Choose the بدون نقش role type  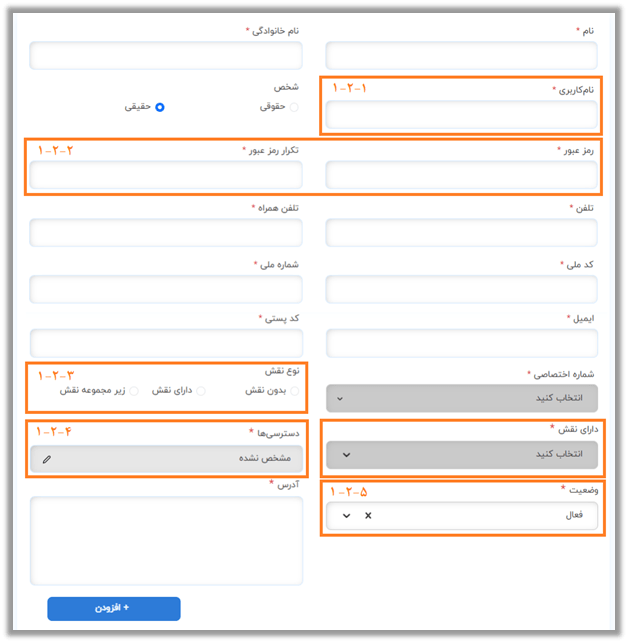[x=294, y=390]
